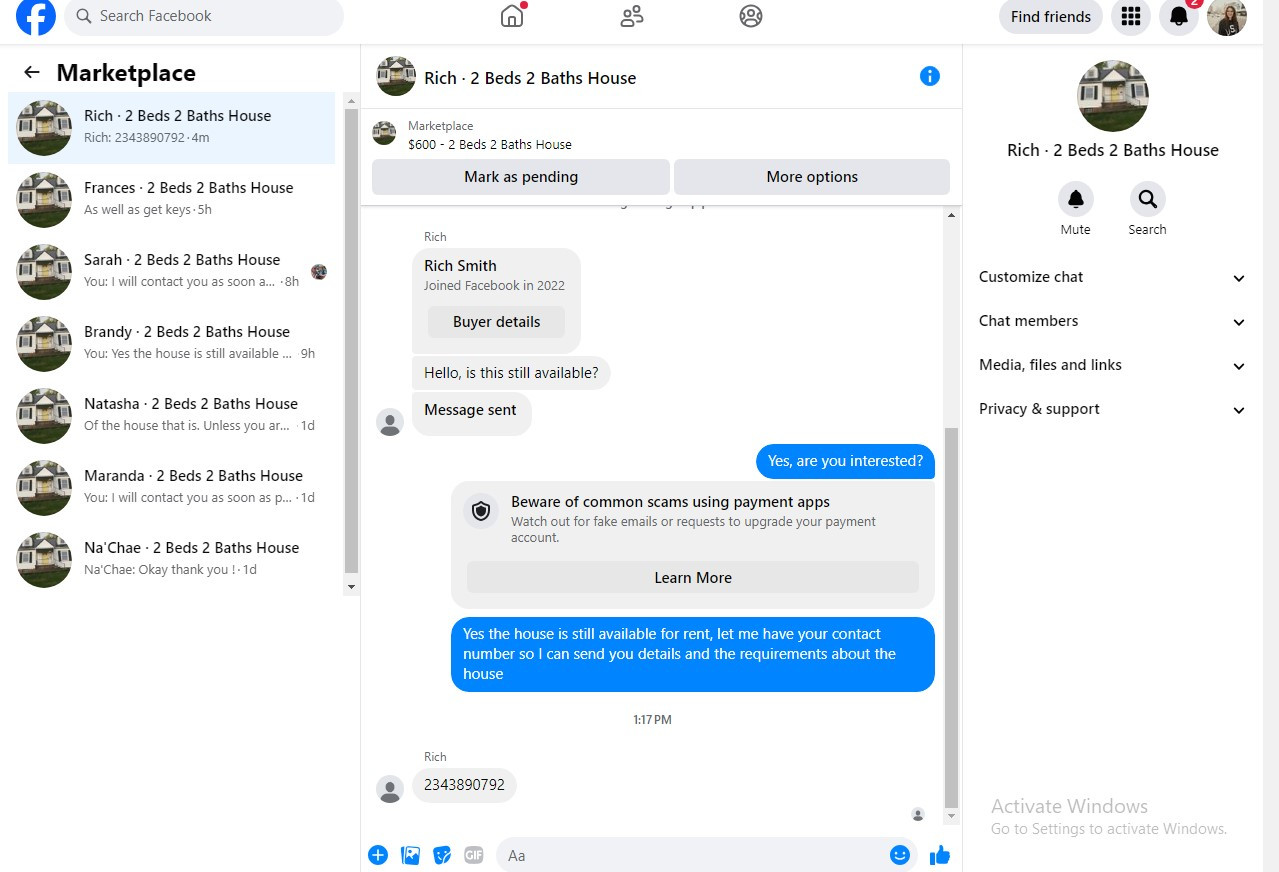This screenshot has height=872, width=1279.
Task: Expand Media, files and links section
Action: point(1112,365)
